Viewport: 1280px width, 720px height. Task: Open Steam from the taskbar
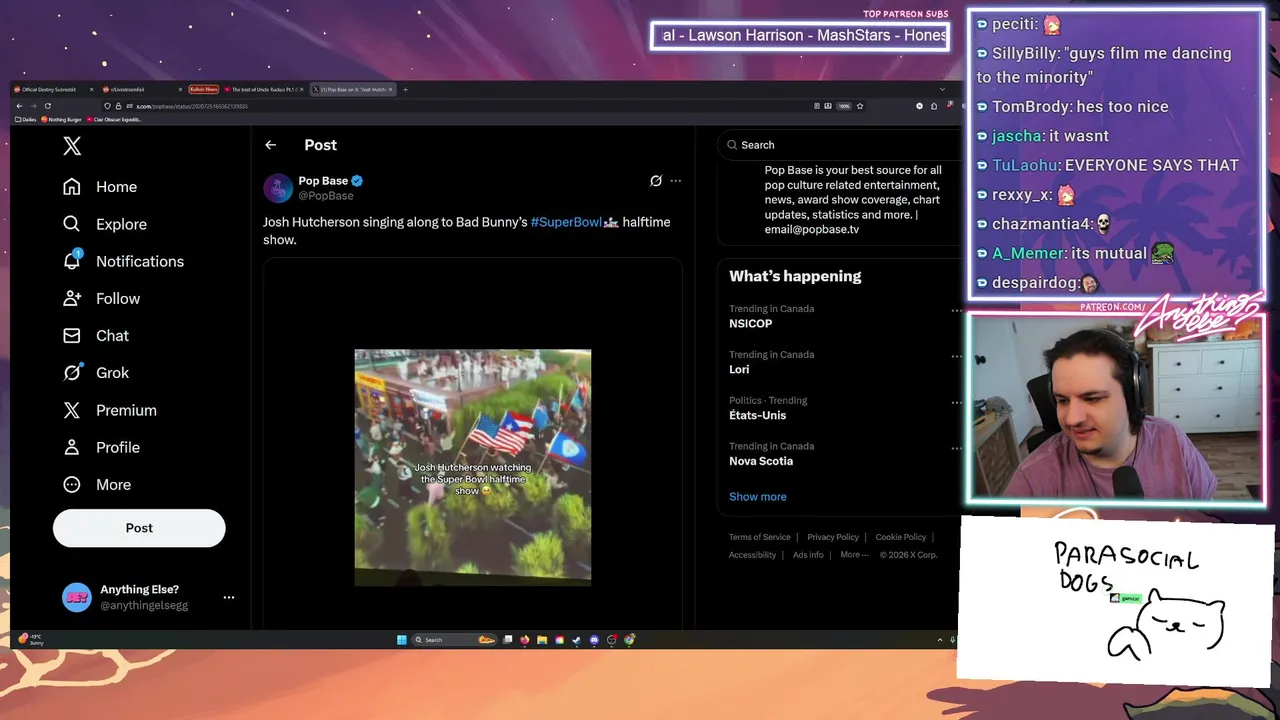(x=576, y=640)
